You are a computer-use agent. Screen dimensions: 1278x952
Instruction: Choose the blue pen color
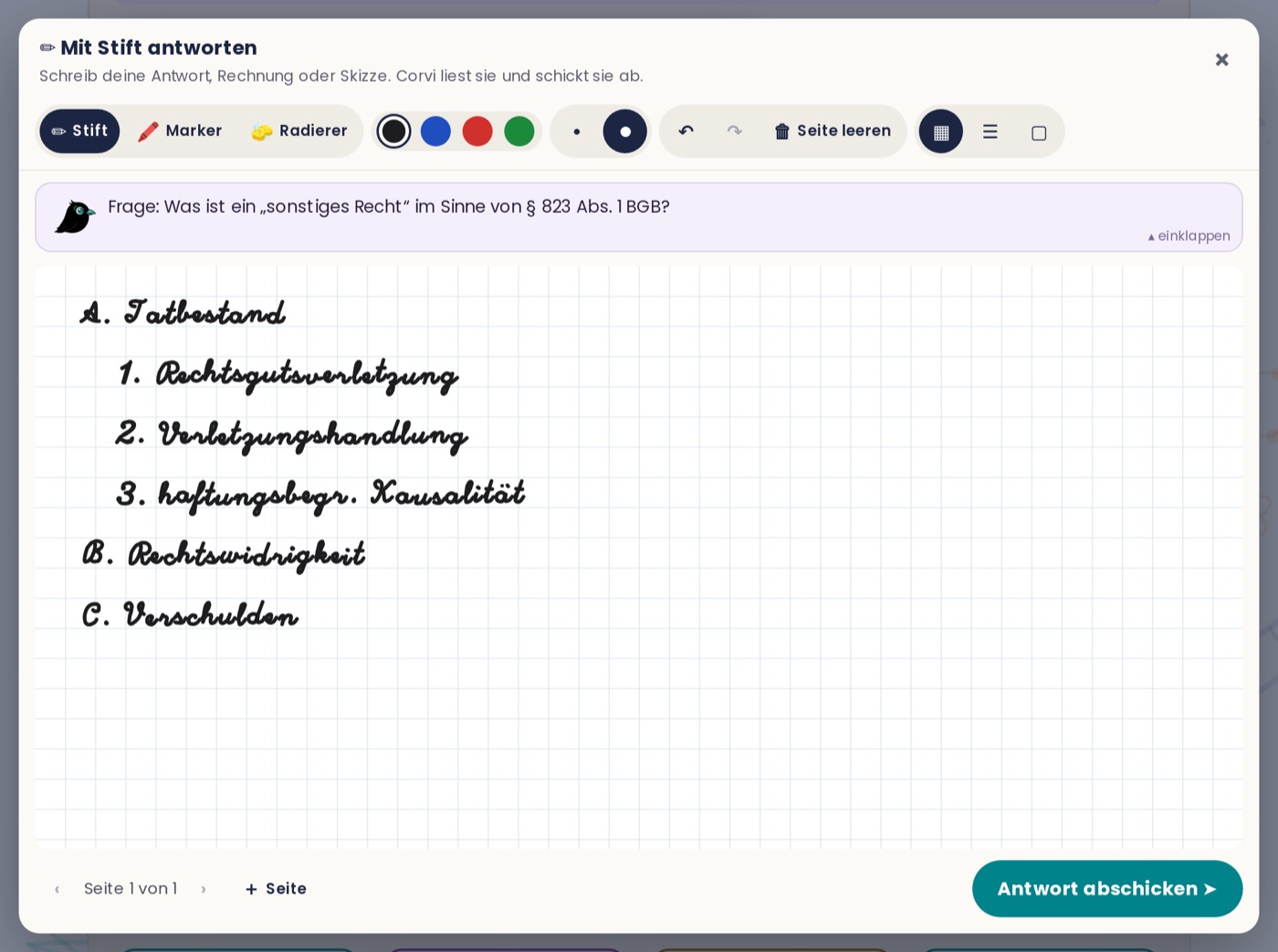[x=435, y=131]
